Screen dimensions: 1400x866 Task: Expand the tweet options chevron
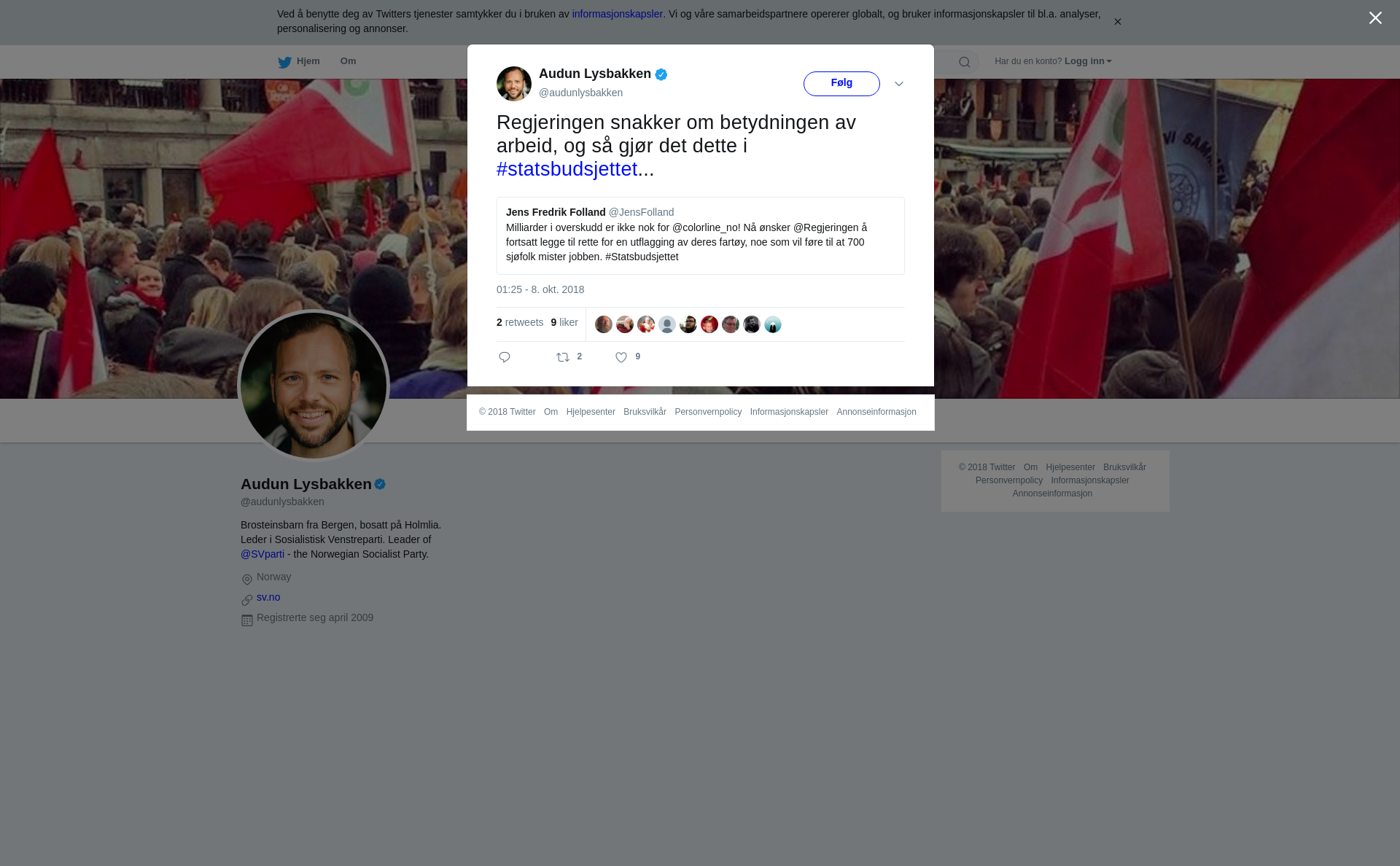tap(899, 84)
